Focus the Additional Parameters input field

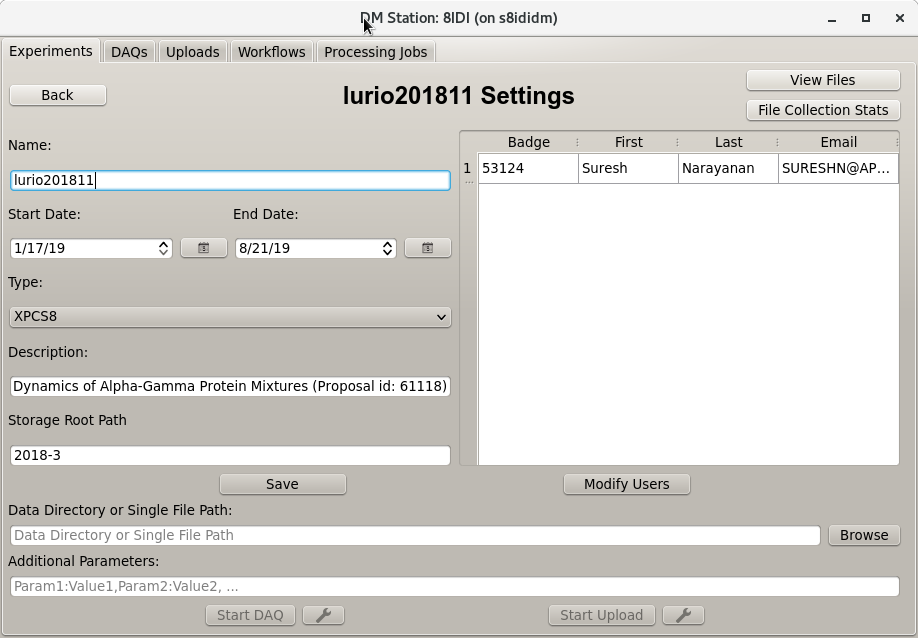point(454,587)
